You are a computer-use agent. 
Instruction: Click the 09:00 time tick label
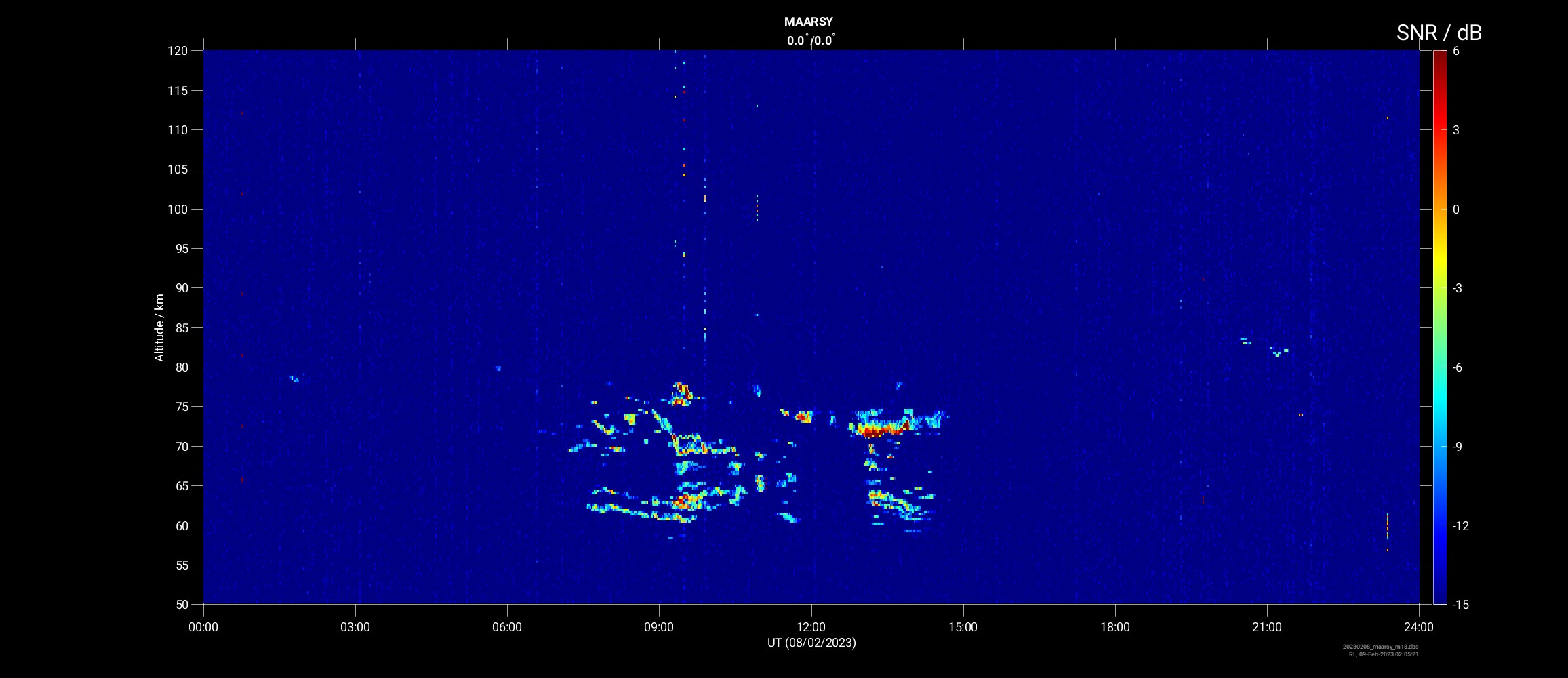click(659, 627)
